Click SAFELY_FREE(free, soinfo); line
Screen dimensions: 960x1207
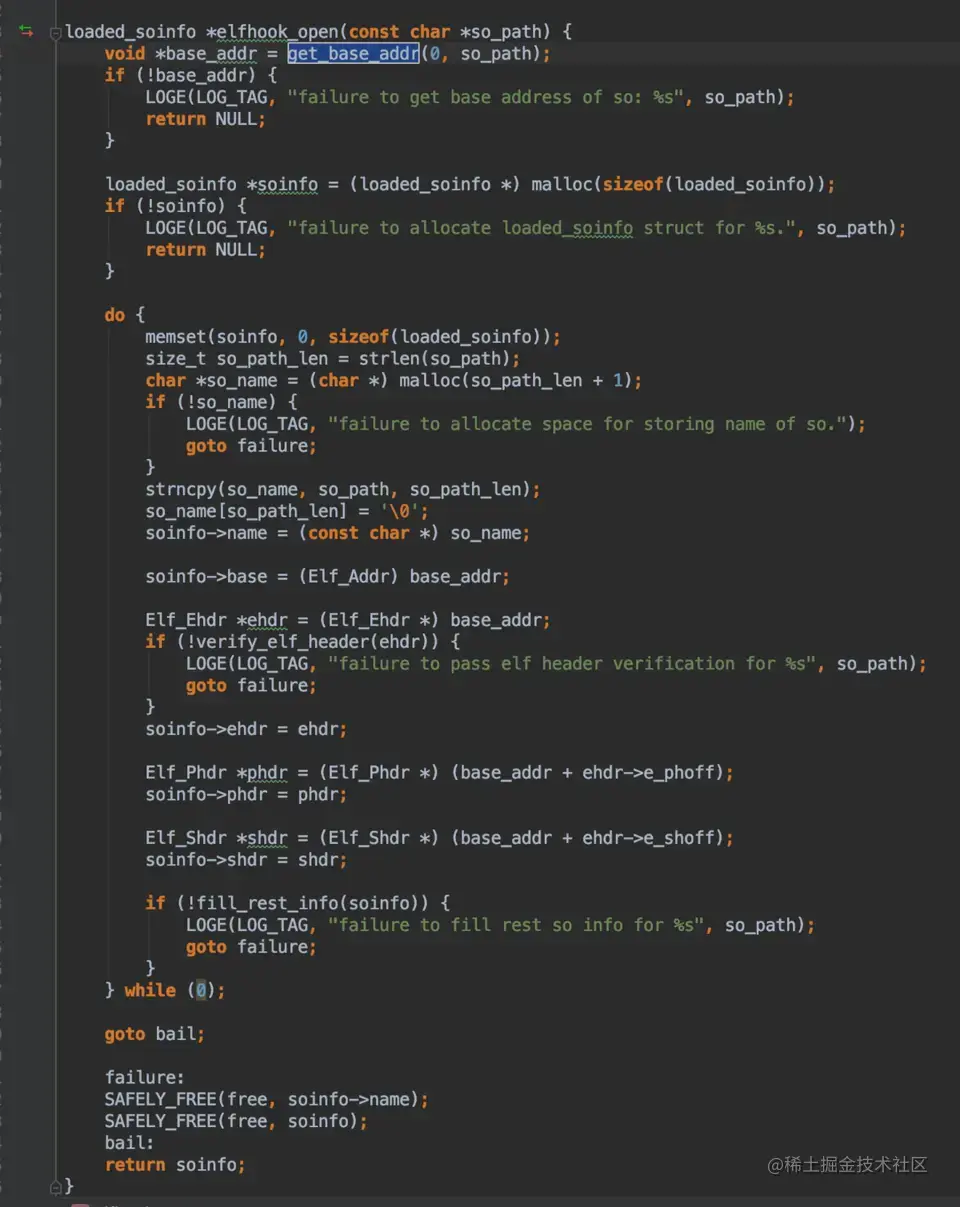point(237,1121)
